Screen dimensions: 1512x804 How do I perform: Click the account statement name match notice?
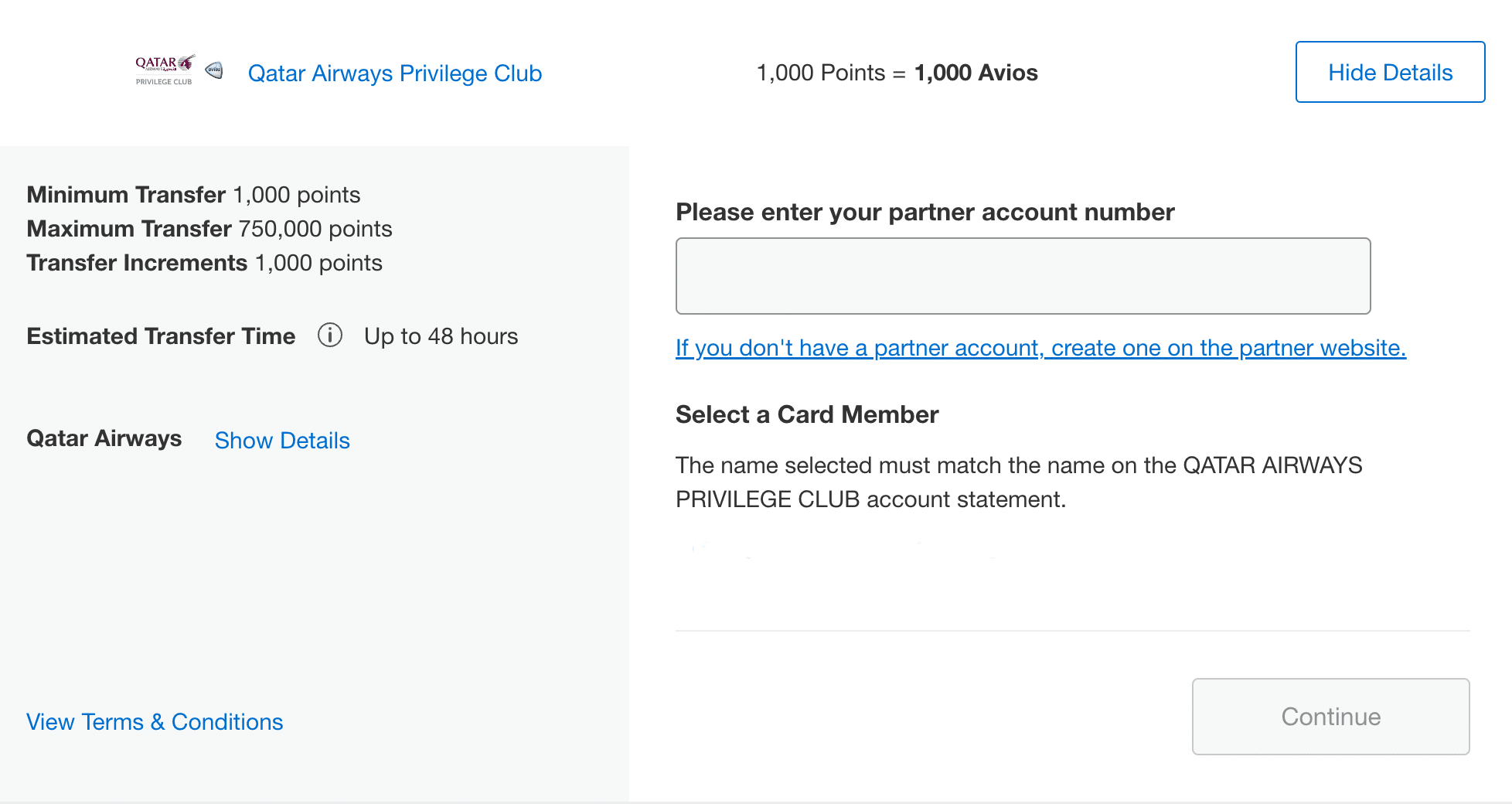click(x=1018, y=482)
